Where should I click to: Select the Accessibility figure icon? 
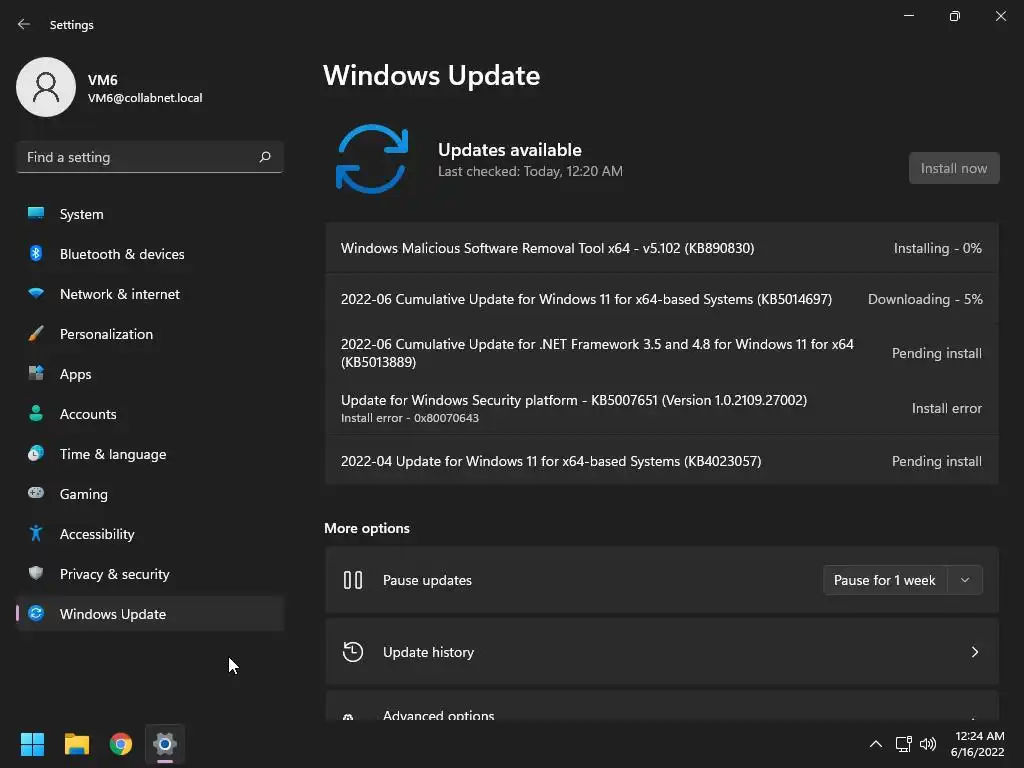pyautogui.click(x=36, y=534)
